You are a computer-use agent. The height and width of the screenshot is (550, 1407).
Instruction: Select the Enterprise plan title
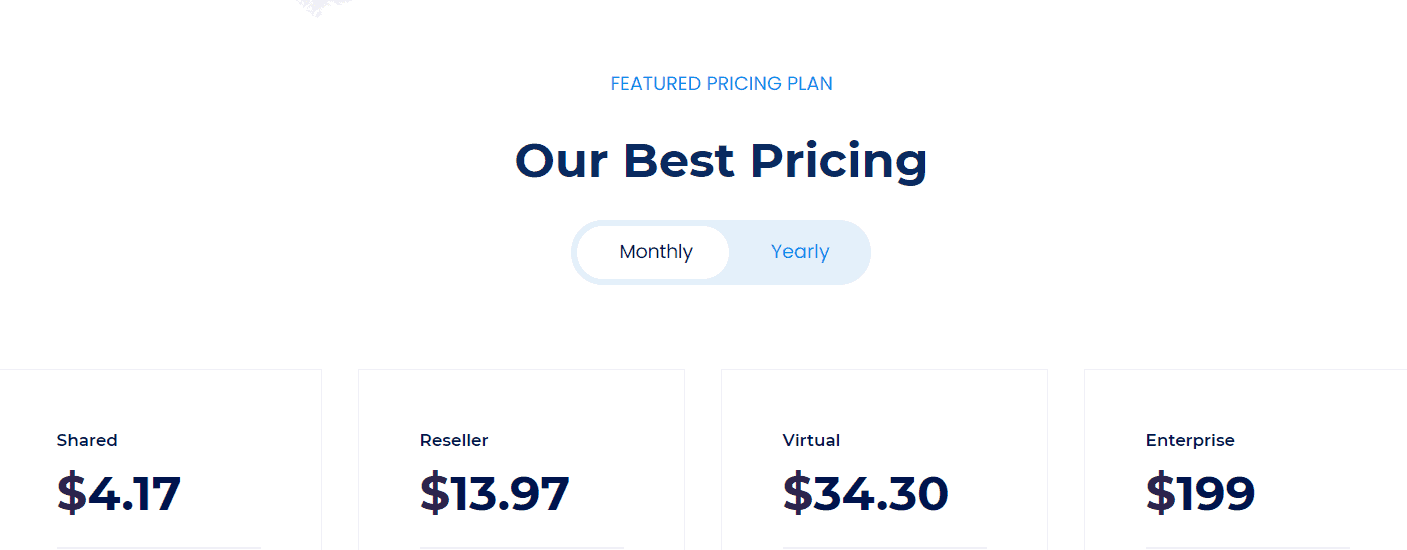click(x=1190, y=440)
